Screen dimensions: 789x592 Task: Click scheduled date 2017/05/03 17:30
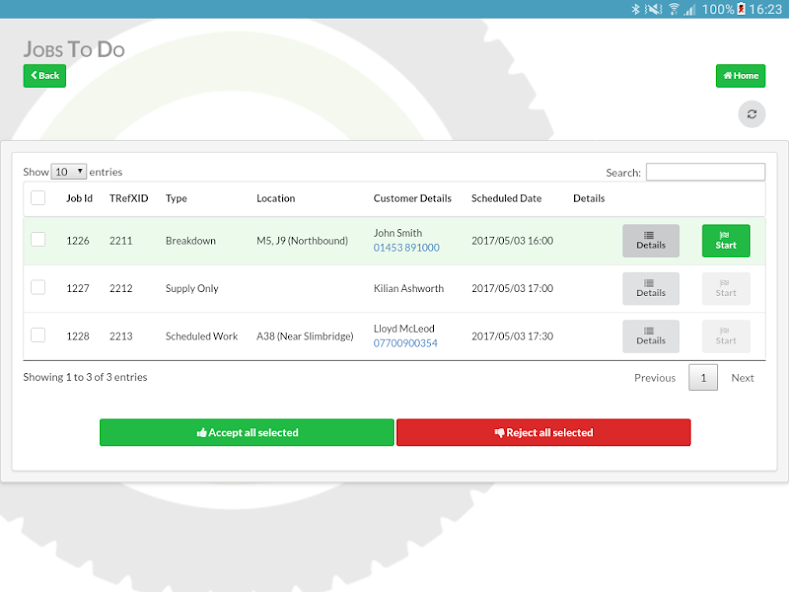click(x=512, y=336)
